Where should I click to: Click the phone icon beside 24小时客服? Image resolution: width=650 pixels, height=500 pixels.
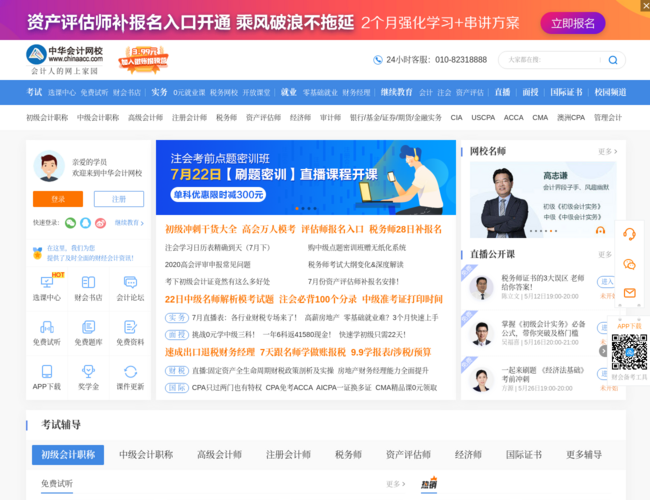(x=377, y=60)
